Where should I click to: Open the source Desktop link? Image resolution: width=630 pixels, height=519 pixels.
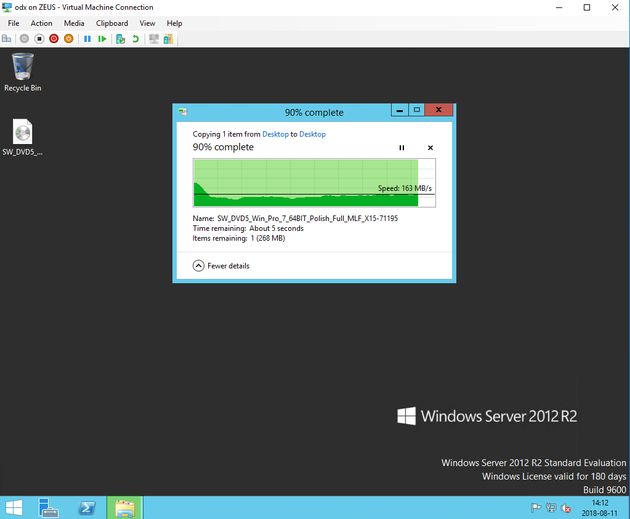pyautogui.click(x=275, y=134)
